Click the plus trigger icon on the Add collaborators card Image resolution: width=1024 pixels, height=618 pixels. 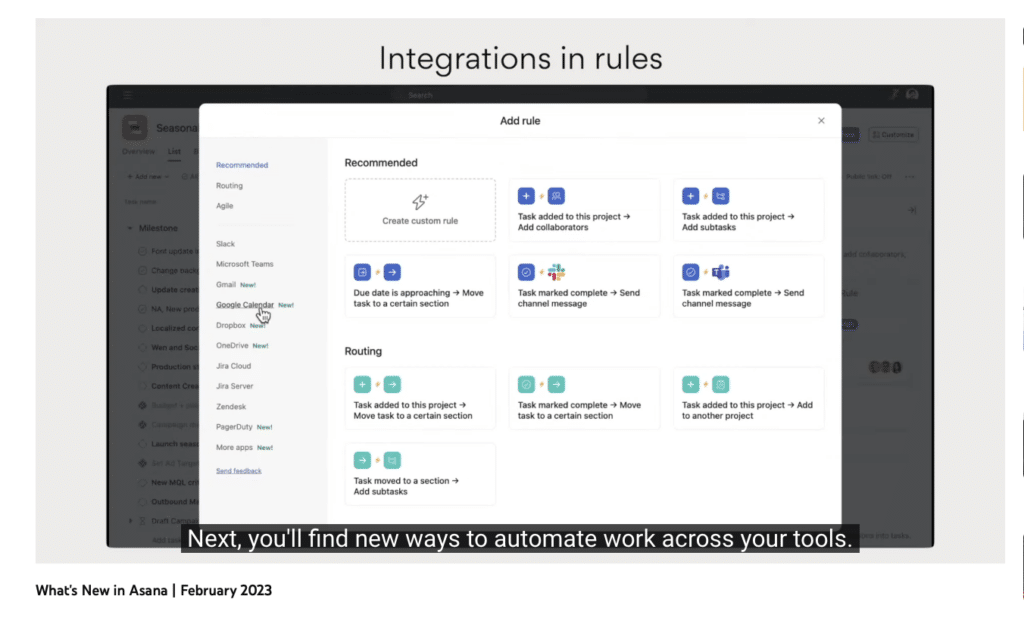click(x=526, y=196)
